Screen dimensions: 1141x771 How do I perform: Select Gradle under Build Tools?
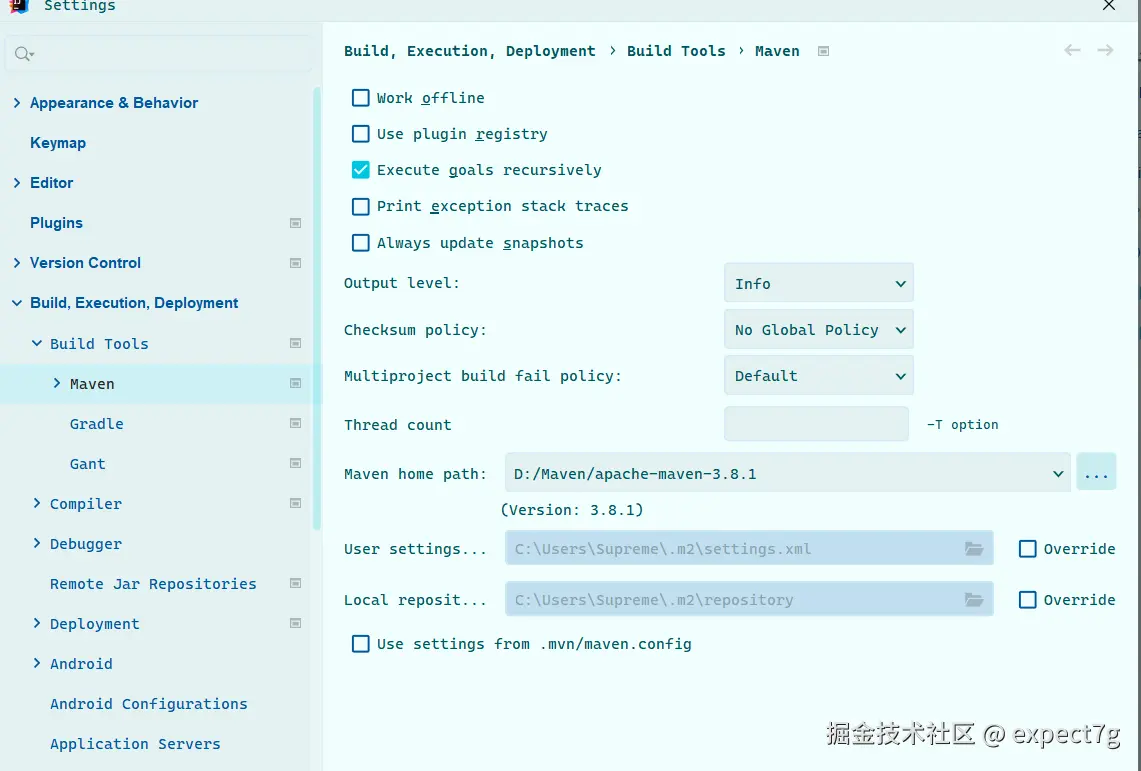(x=96, y=423)
